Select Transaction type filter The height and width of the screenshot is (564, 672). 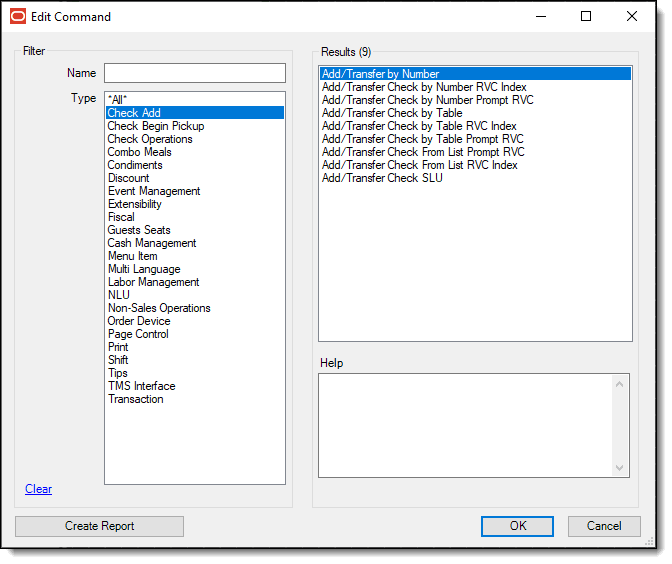tap(135, 399)
